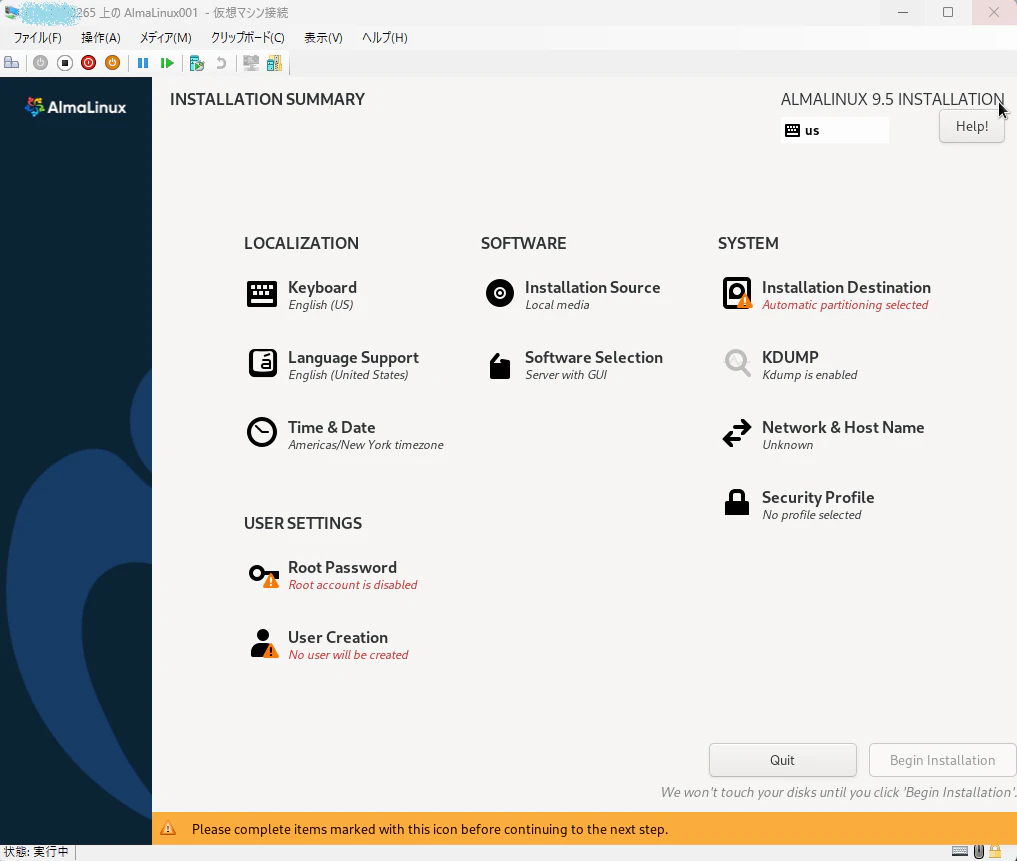
Task: Click the Network & Host Name arrows icon
Action: coord(737,433)
